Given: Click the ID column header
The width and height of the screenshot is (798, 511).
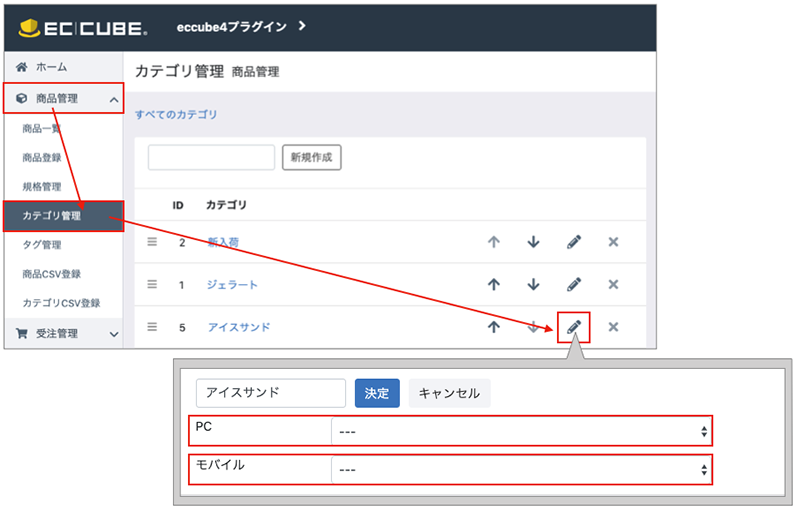Looking at the screenshot, I should coord(178,205).
